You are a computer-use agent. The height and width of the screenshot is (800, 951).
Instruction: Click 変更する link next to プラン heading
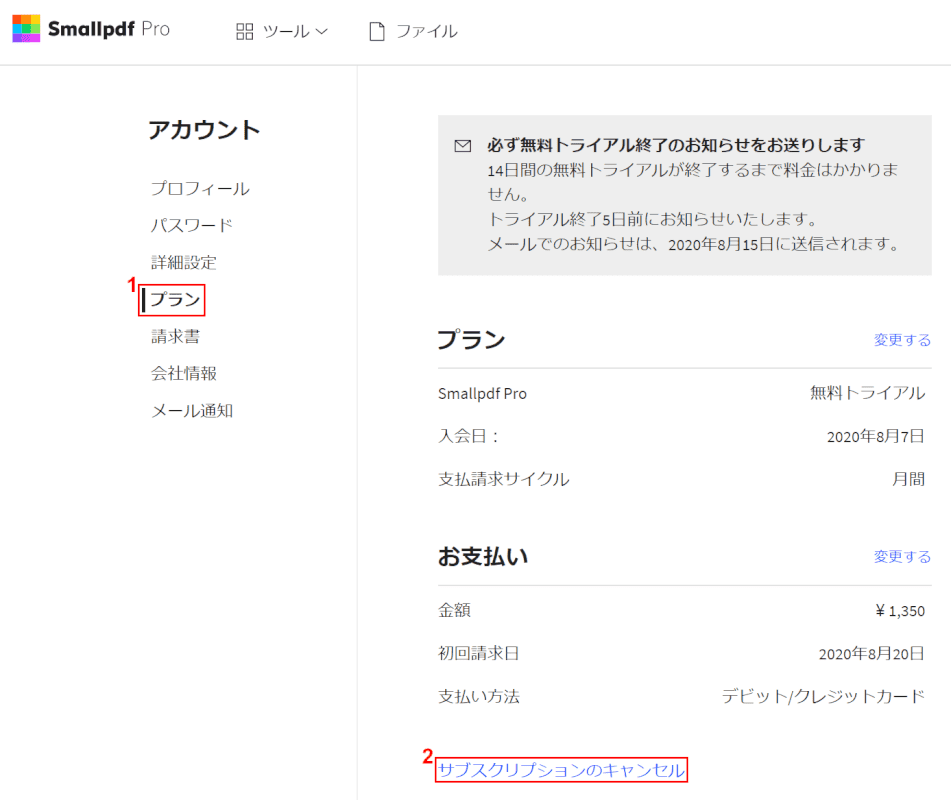click(x=902, y=340)
